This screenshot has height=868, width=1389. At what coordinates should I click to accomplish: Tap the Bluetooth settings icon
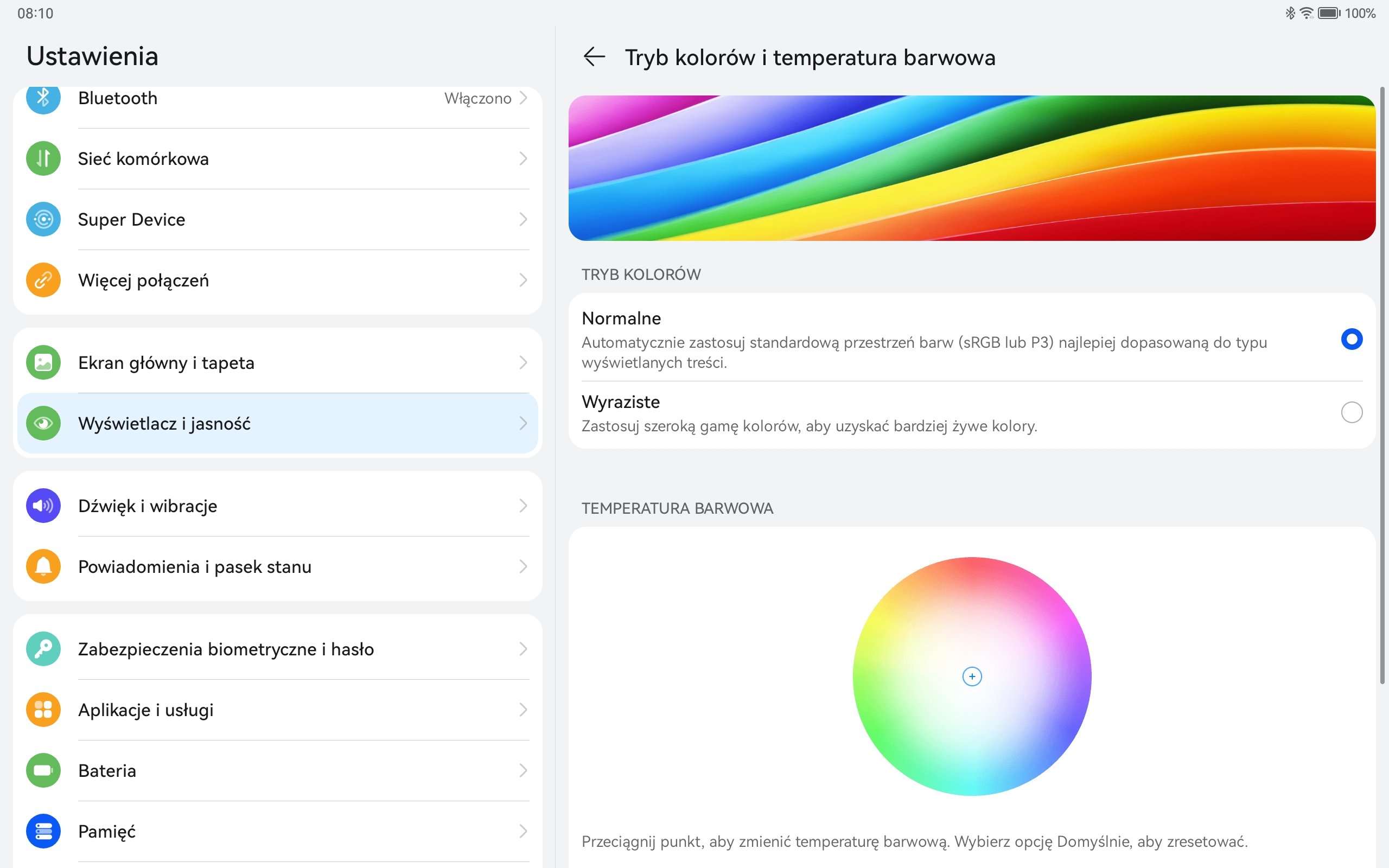[x=43, y=98]
